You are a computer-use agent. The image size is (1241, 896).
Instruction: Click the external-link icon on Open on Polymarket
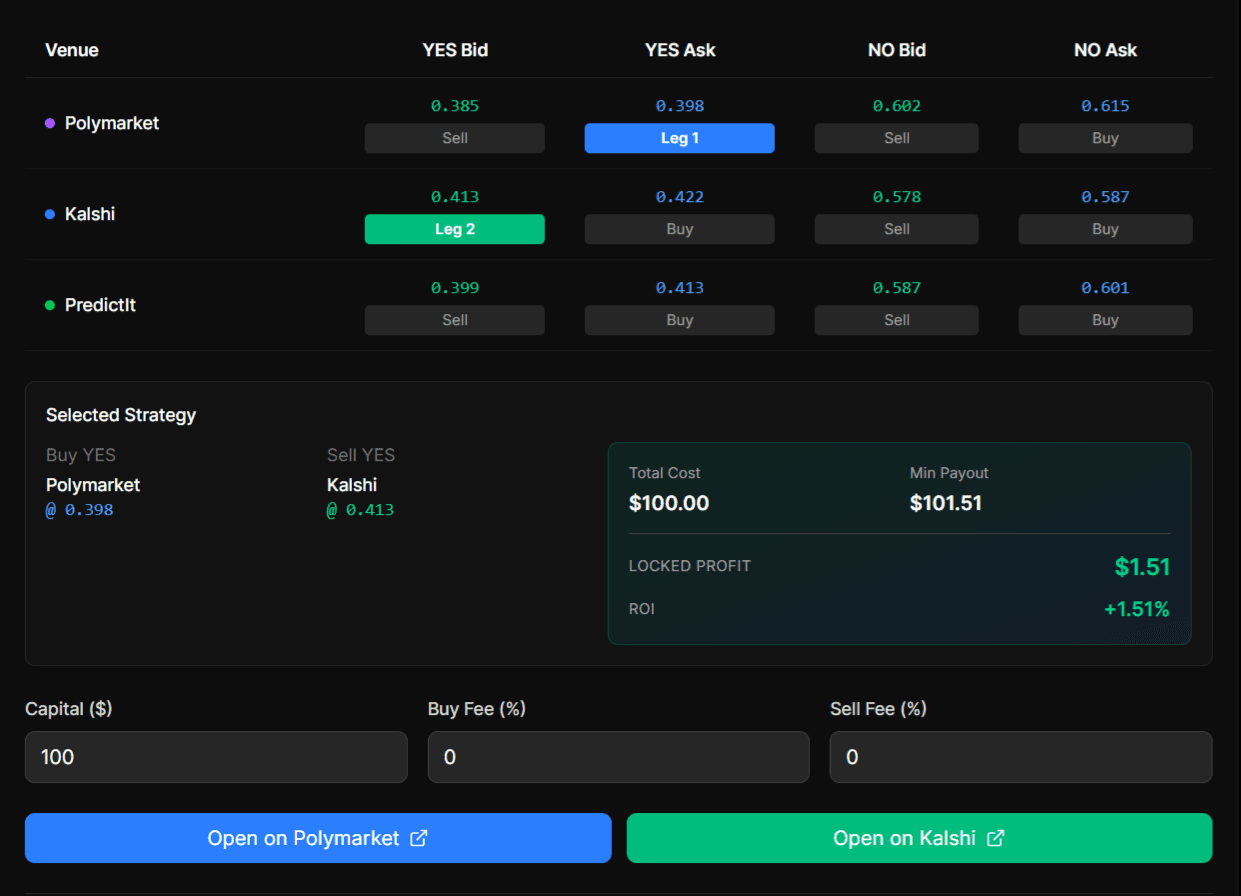coord(418,838)
